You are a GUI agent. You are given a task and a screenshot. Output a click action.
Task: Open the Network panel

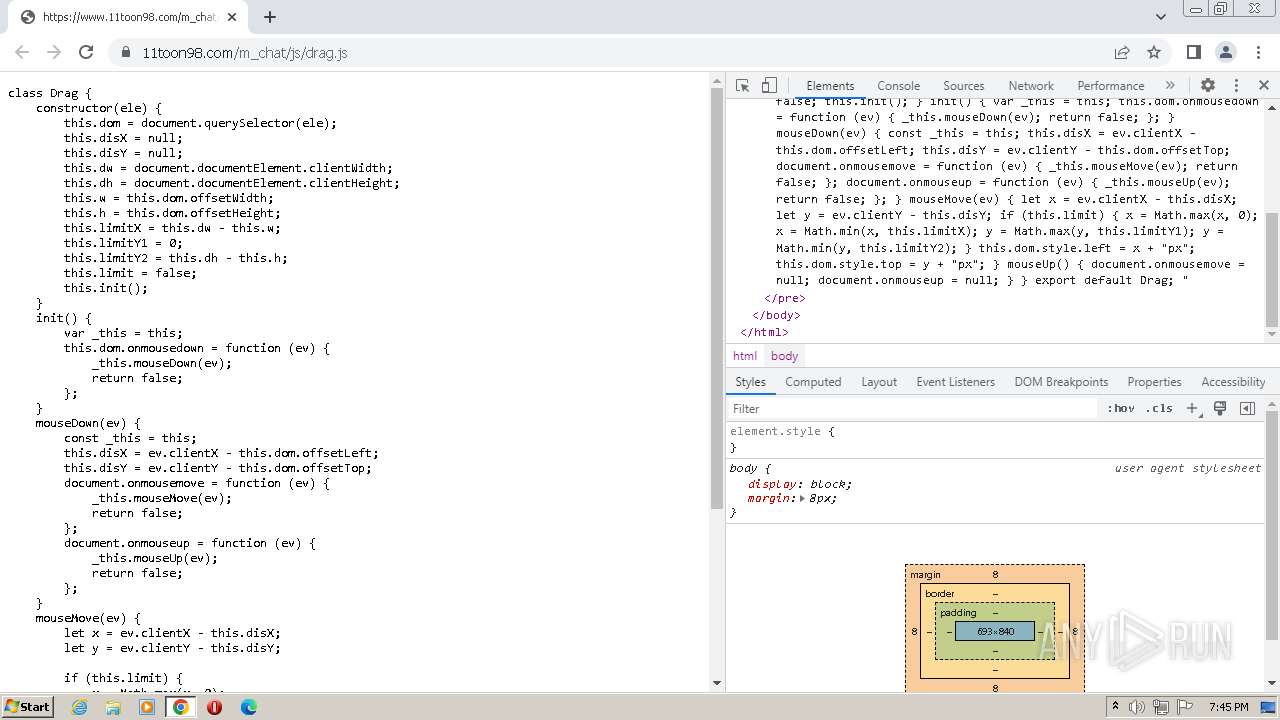[1031, 86]
